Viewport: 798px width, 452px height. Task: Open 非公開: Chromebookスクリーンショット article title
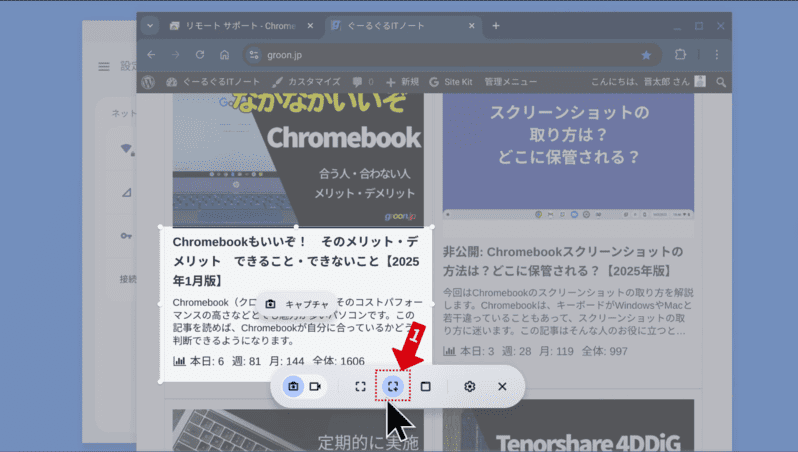pyautogui.click(x=563, y=261)
